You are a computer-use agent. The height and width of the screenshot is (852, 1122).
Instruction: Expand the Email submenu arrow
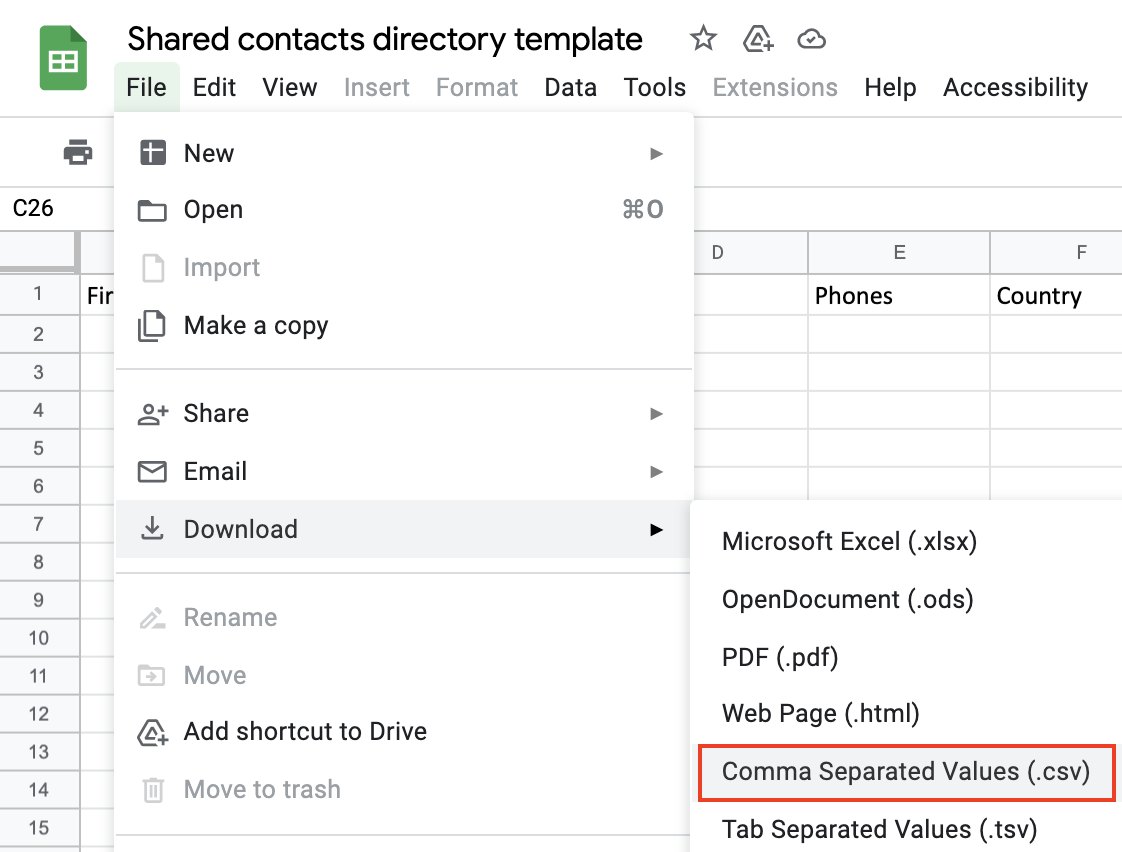[656, 471]
